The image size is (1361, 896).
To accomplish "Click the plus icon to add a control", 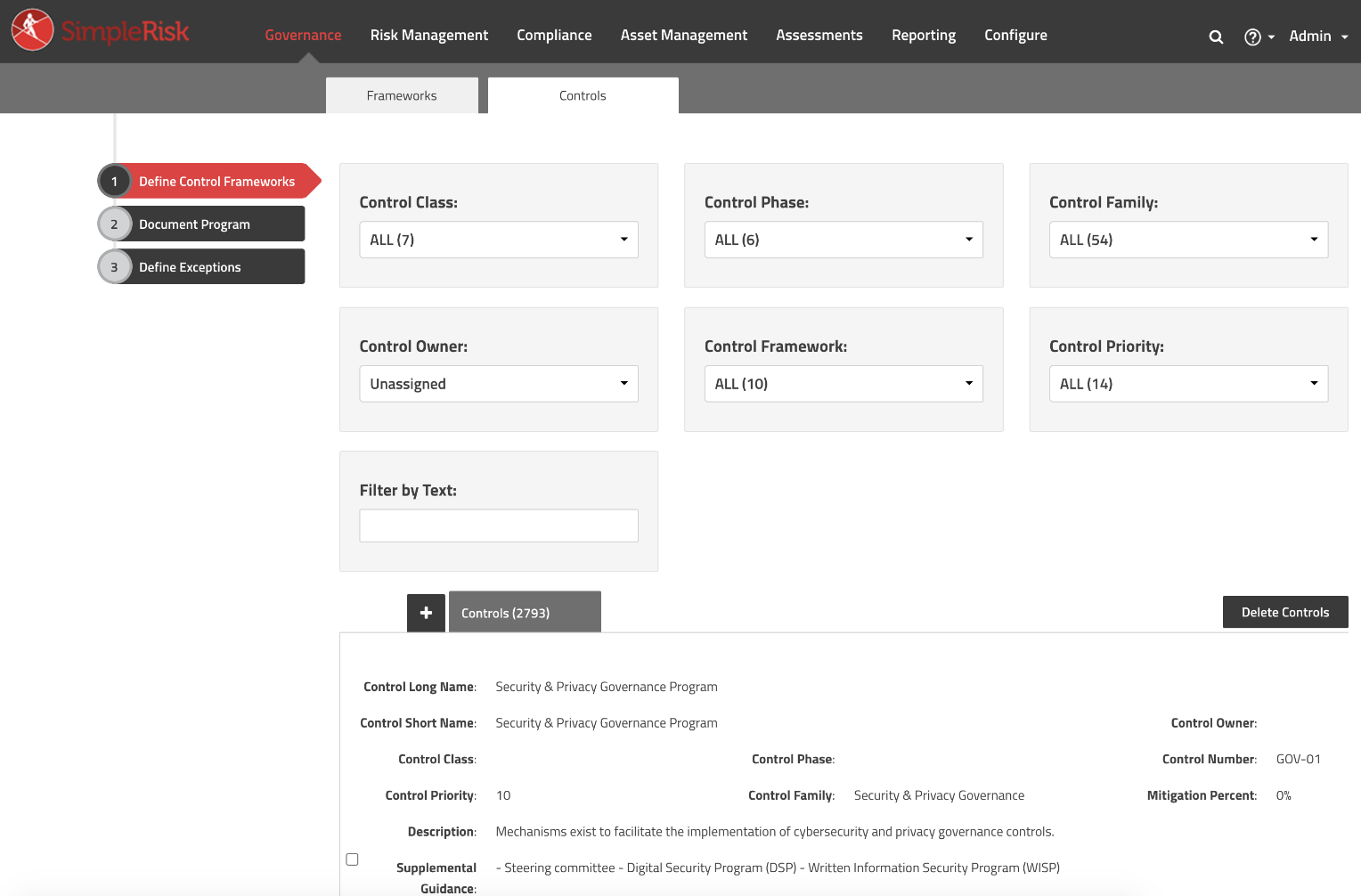I will pos(426,612).
